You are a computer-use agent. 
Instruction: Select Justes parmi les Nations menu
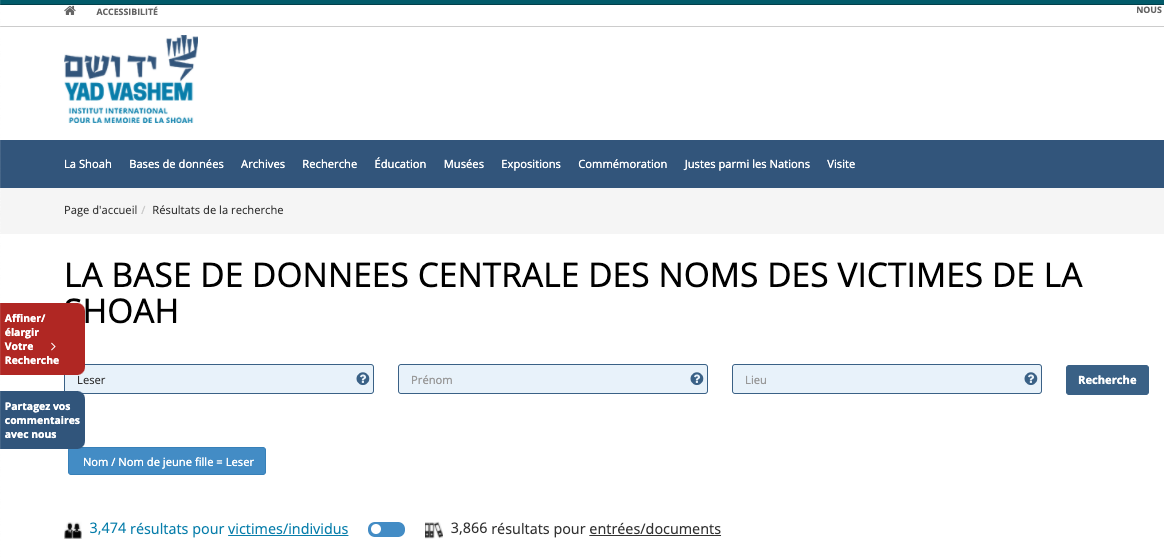[747, 164]
